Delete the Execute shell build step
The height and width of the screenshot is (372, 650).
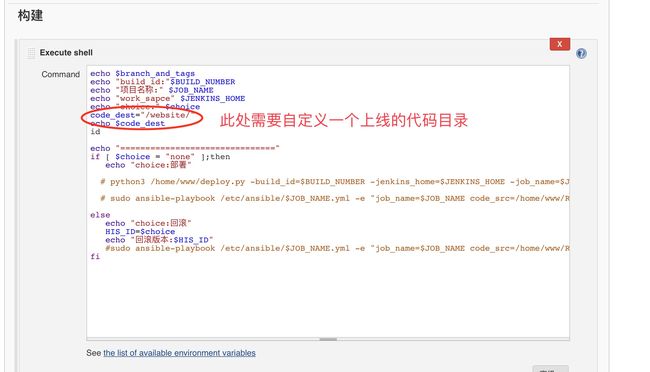point(560,44)
